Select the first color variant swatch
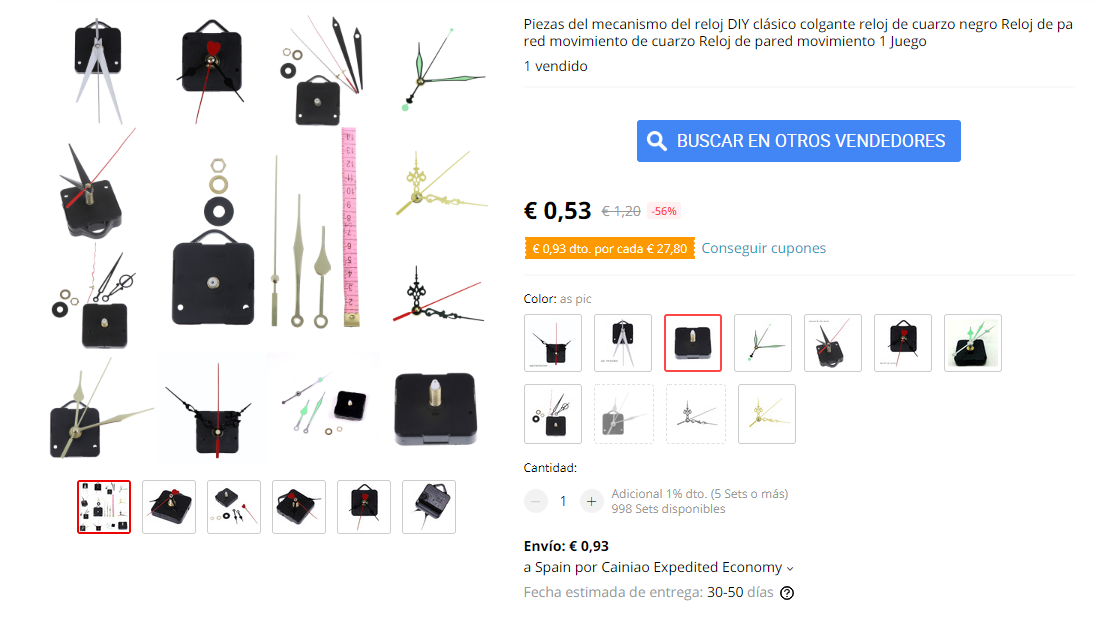The height and width of the screenshot is (618, 1102). coord(553,343)
